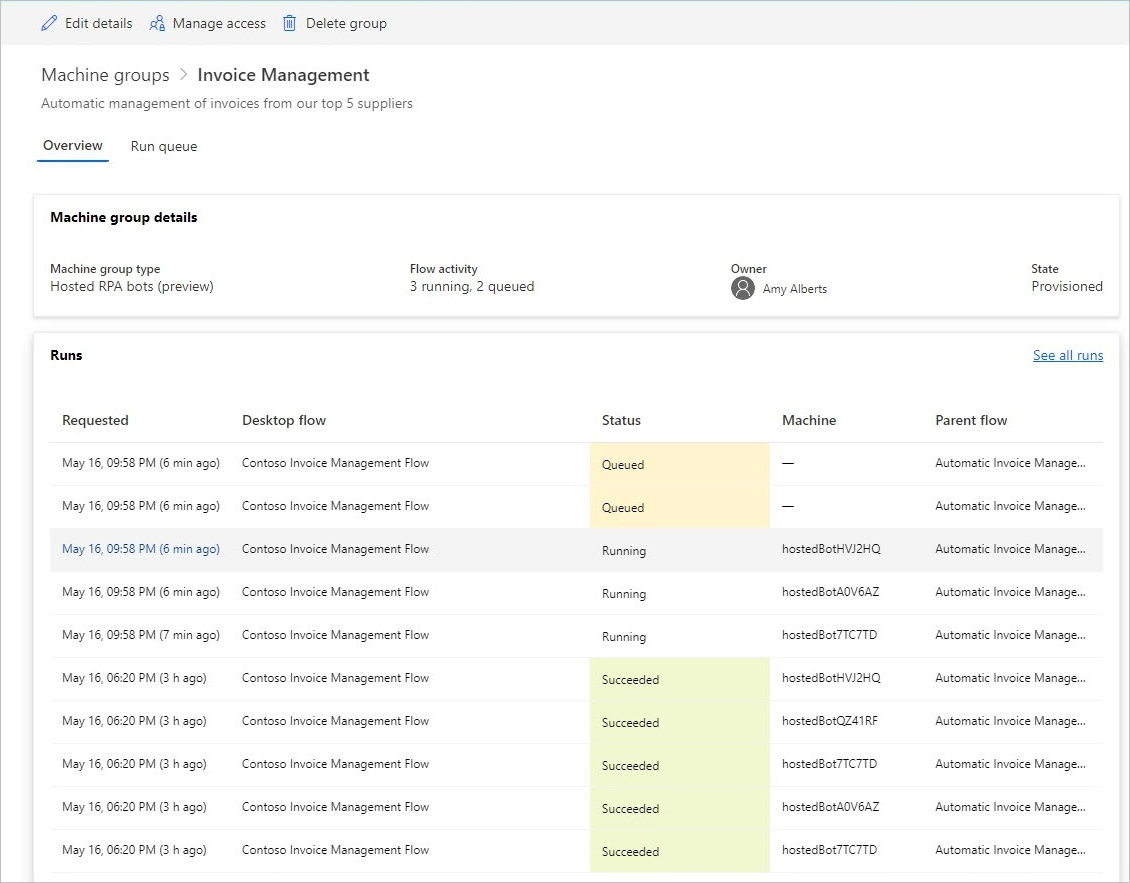Click the Manage access people icon
Image resolution: width=1130 pixels, height=883 pixels.
[157, 23]
